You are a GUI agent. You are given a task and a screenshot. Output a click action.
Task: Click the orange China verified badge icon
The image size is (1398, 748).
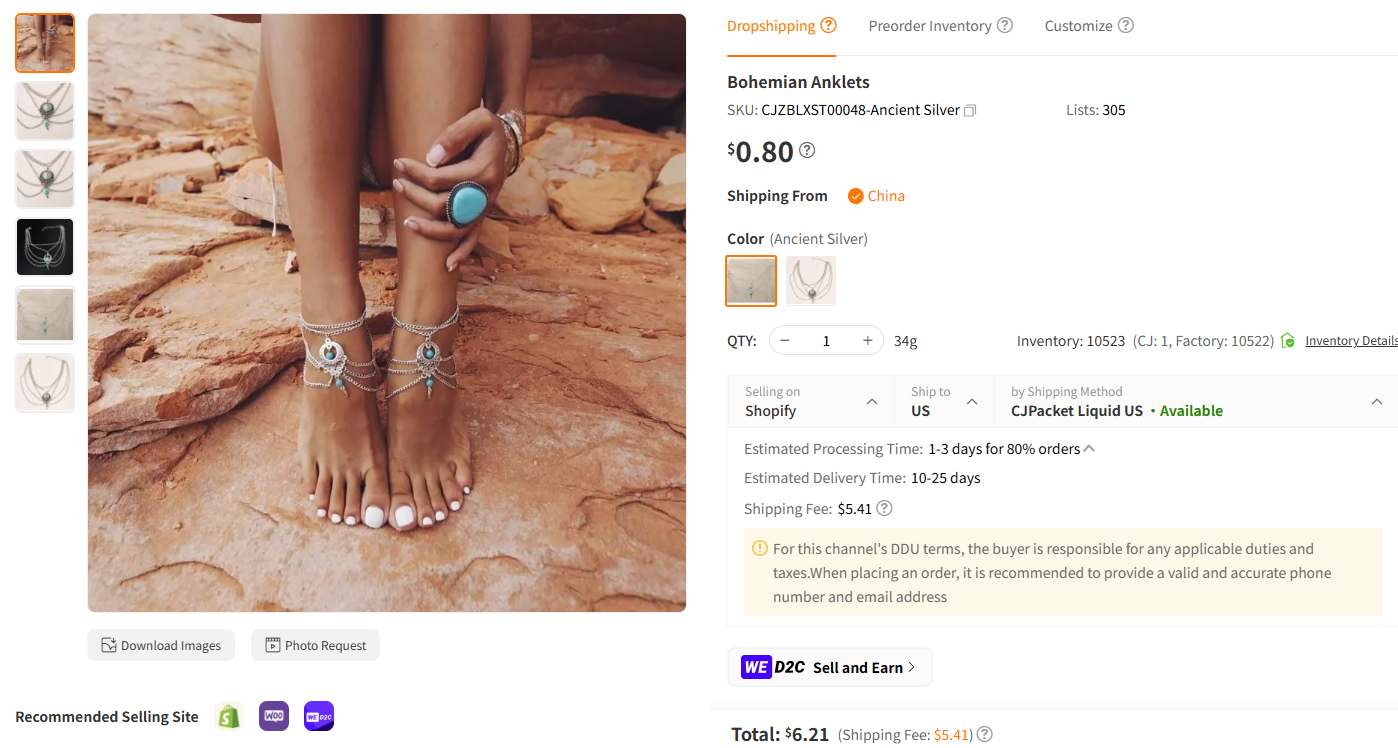[x=853, y=196]
